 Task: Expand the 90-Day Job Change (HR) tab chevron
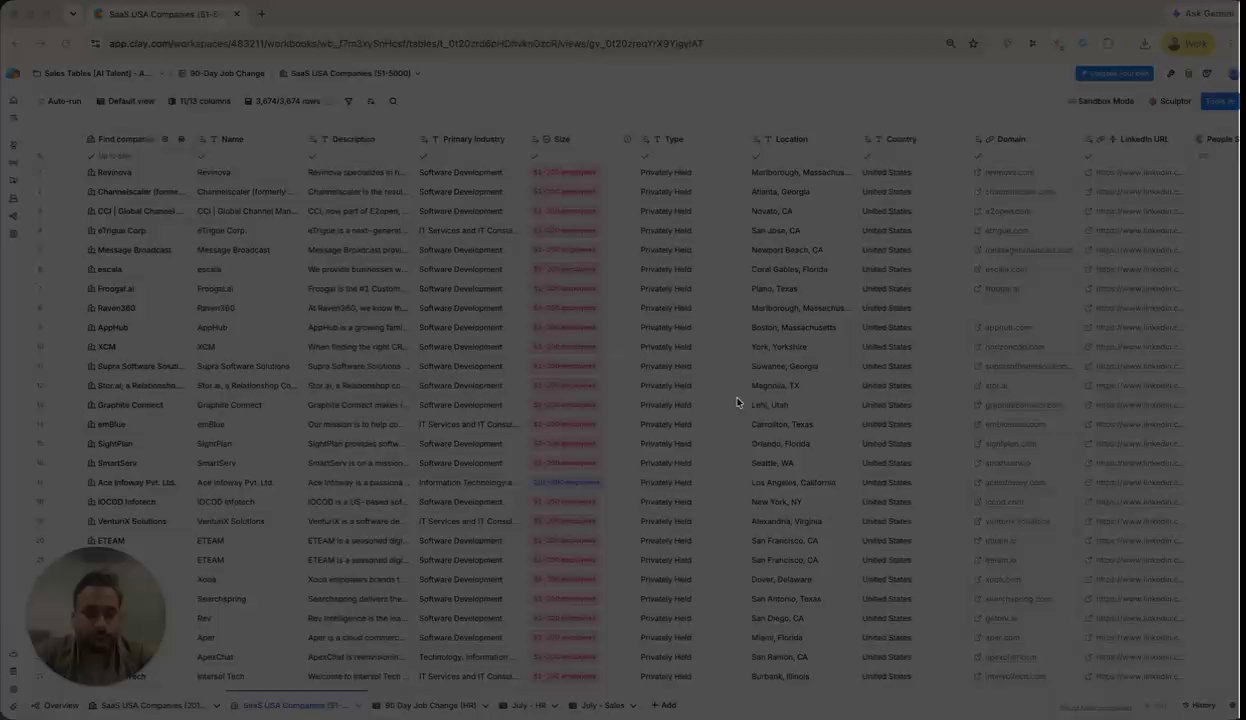pyautogui.click(x=486, y=706)
